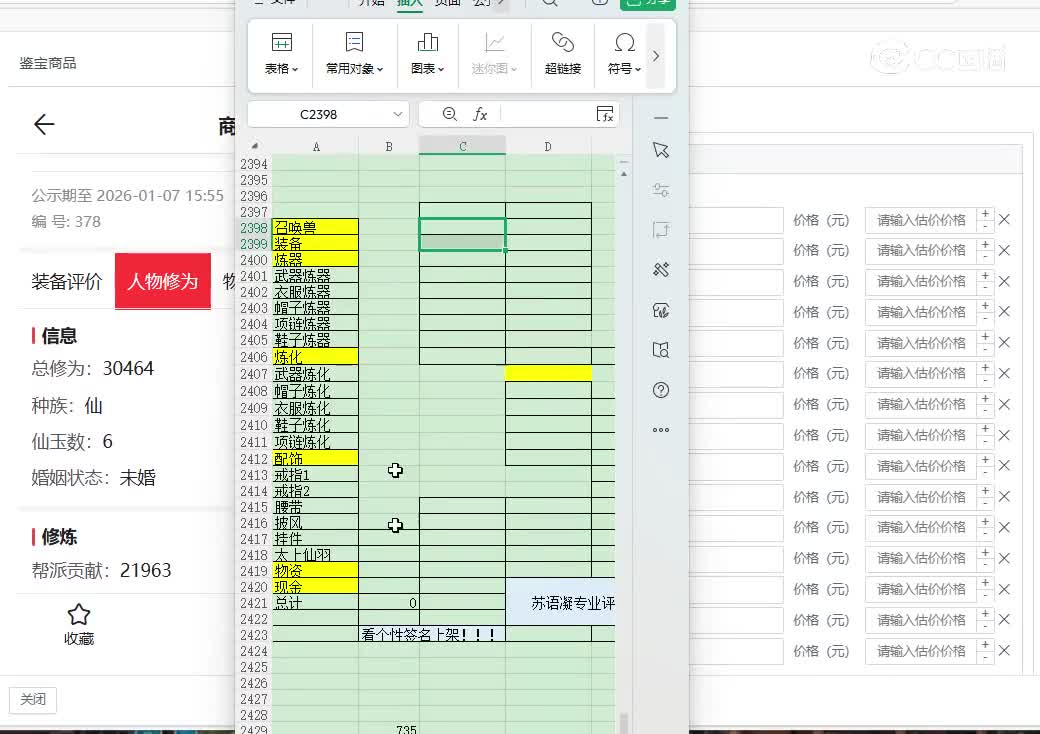
Task: Open the design tools pencil-ruler sidebar icon
Action: pos(660,270)
